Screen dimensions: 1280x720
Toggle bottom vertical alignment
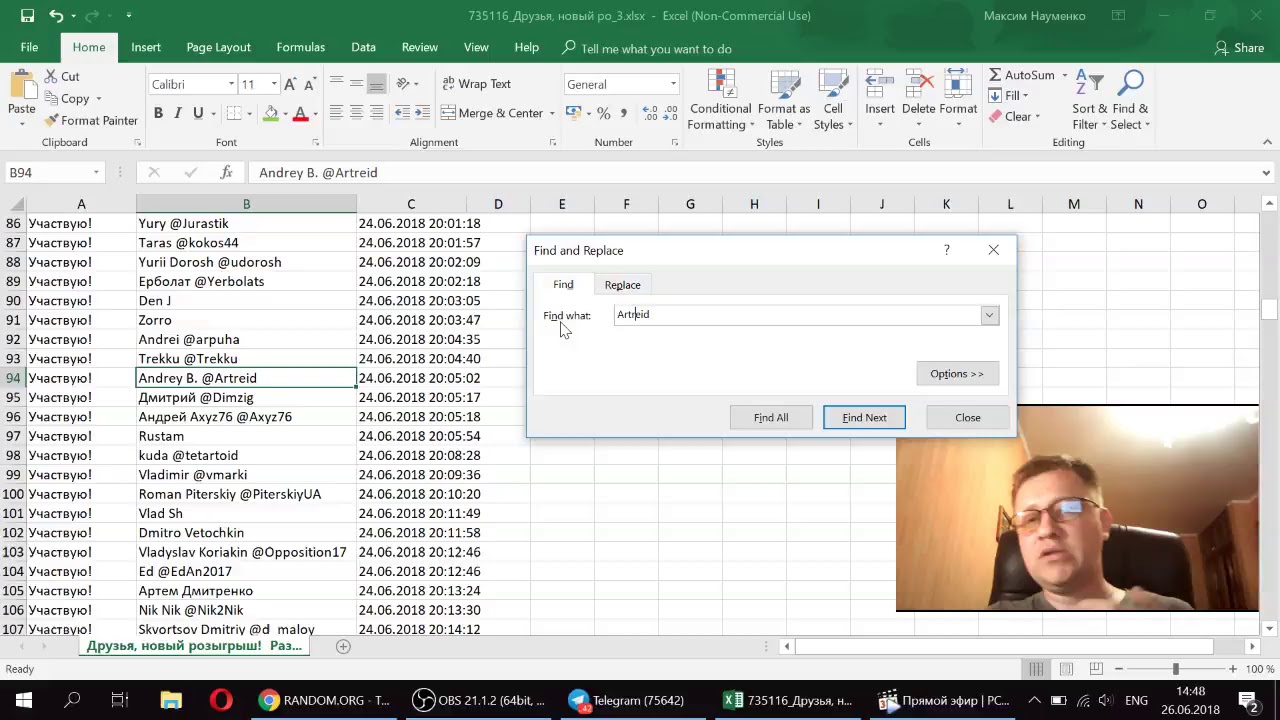pyautogui.click(x=376, y=84)
